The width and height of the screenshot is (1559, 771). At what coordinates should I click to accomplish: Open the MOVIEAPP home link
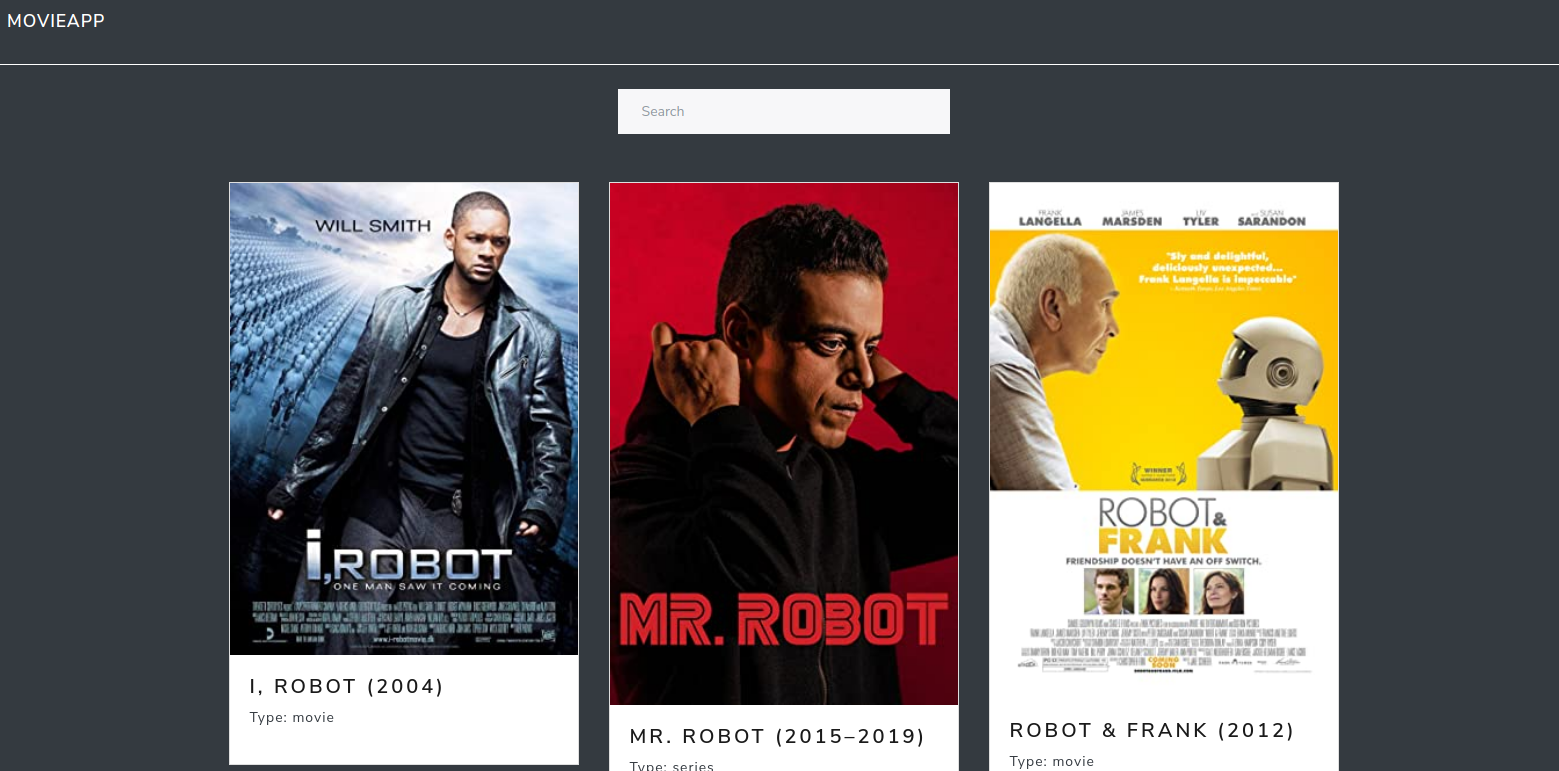(56, 21)
